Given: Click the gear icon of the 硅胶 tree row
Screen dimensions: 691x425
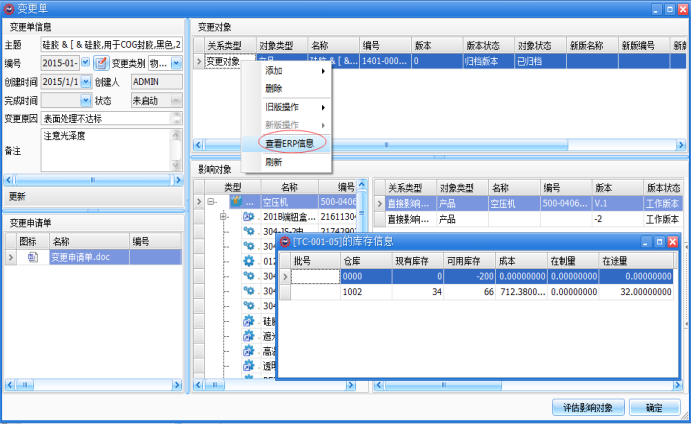Looking at the screenshot, I should click(249, 321).
